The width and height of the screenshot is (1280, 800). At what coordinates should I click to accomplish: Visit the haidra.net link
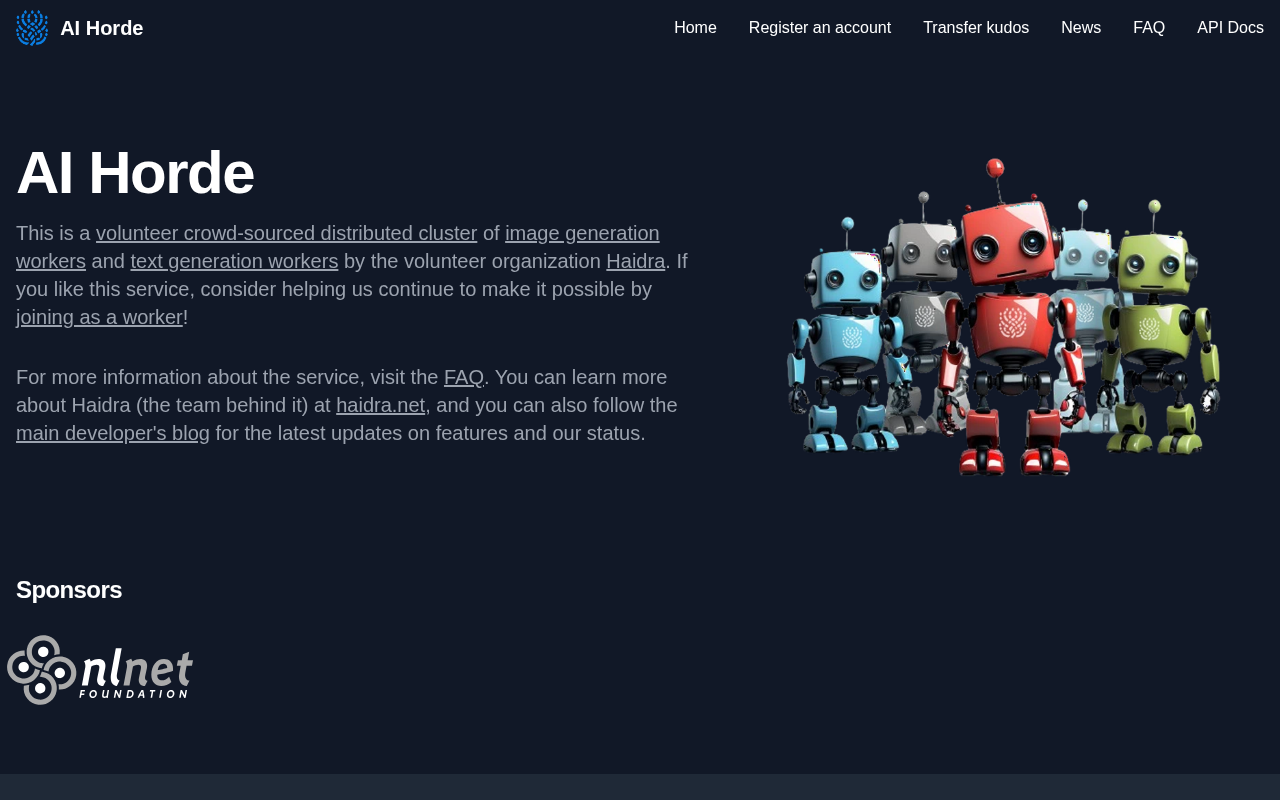381,403
